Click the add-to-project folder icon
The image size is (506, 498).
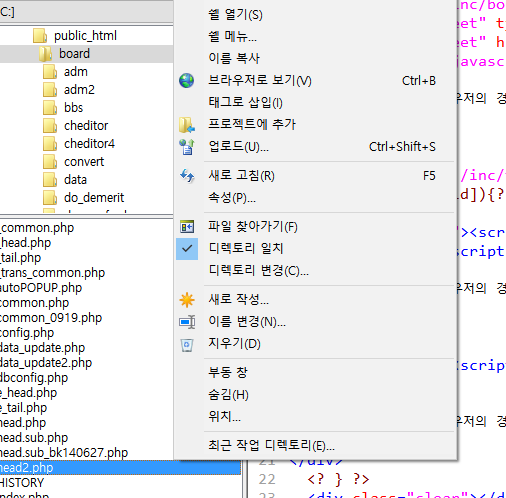[x=187, y=125]
